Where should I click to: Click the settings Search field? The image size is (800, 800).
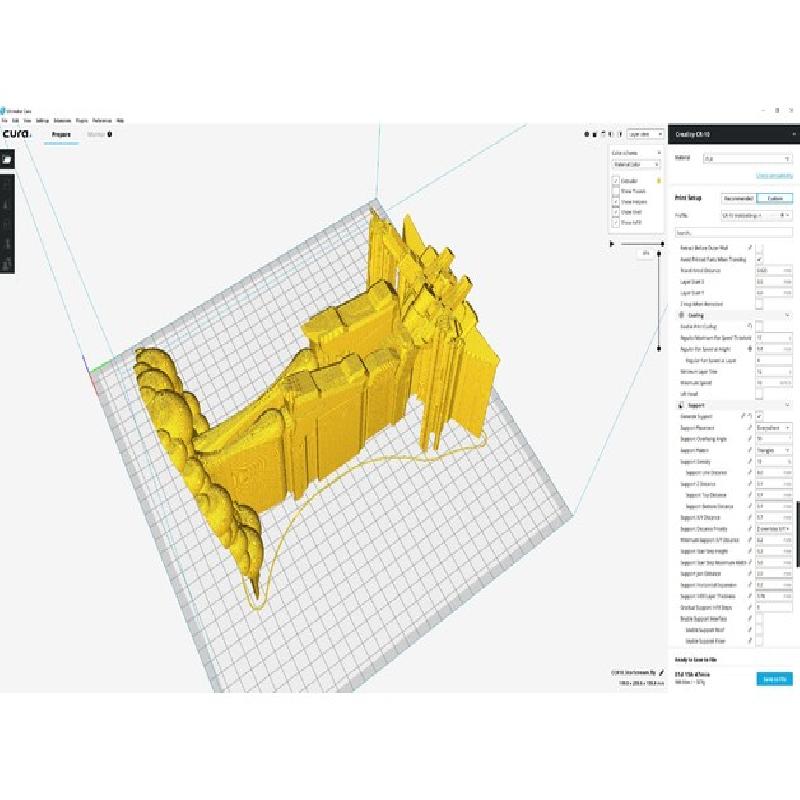tap(734, 233)
